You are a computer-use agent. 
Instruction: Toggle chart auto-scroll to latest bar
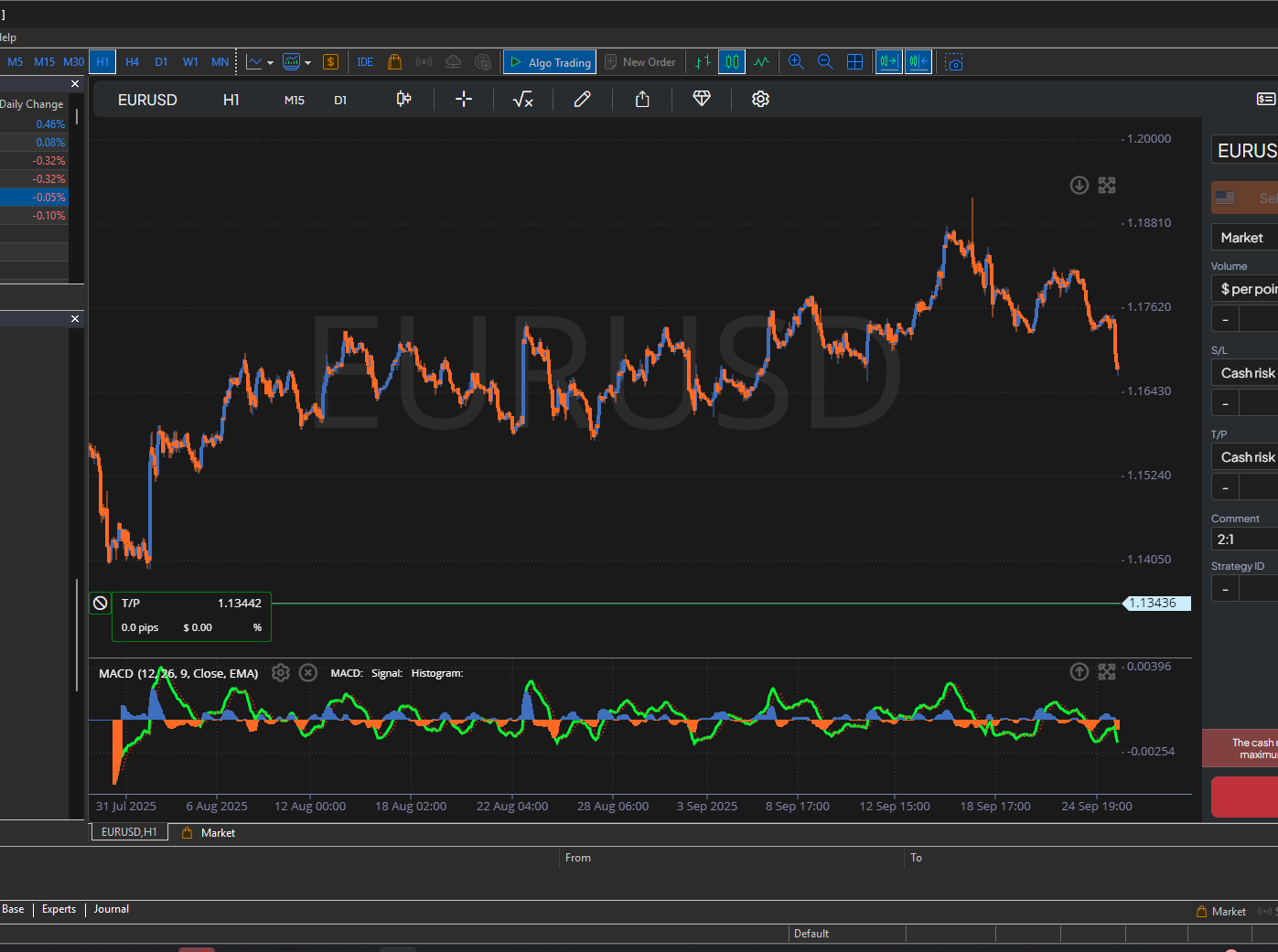(888, 62)
